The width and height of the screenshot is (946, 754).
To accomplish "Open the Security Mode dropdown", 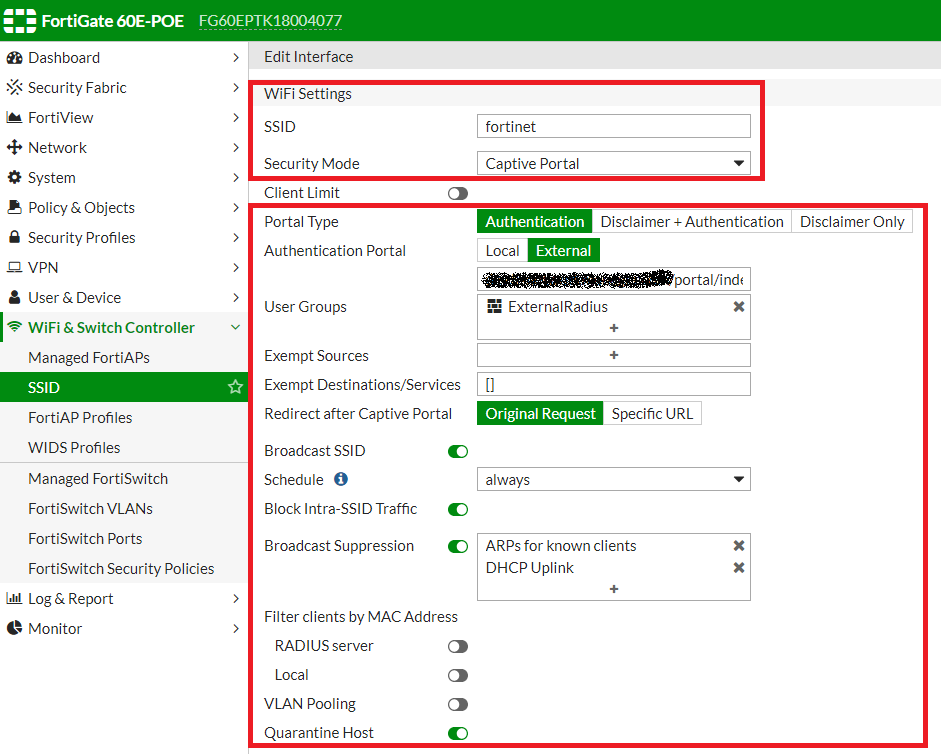I will [x=613, y=163].
